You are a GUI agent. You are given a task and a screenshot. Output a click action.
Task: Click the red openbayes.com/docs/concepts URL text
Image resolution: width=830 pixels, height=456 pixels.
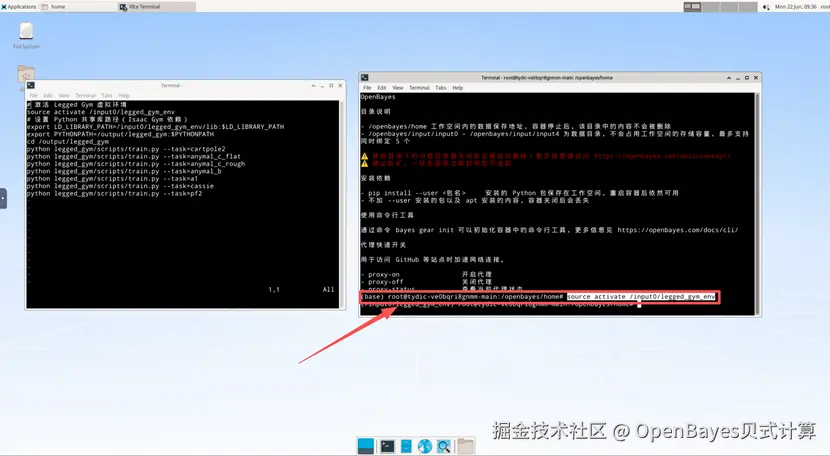click(662, 156)
